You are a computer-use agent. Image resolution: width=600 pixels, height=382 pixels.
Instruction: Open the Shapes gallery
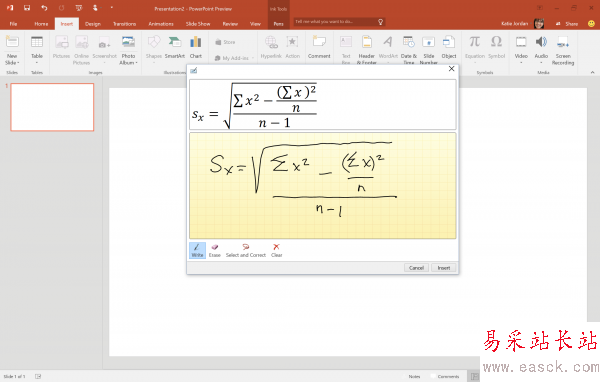coord(154,49)
